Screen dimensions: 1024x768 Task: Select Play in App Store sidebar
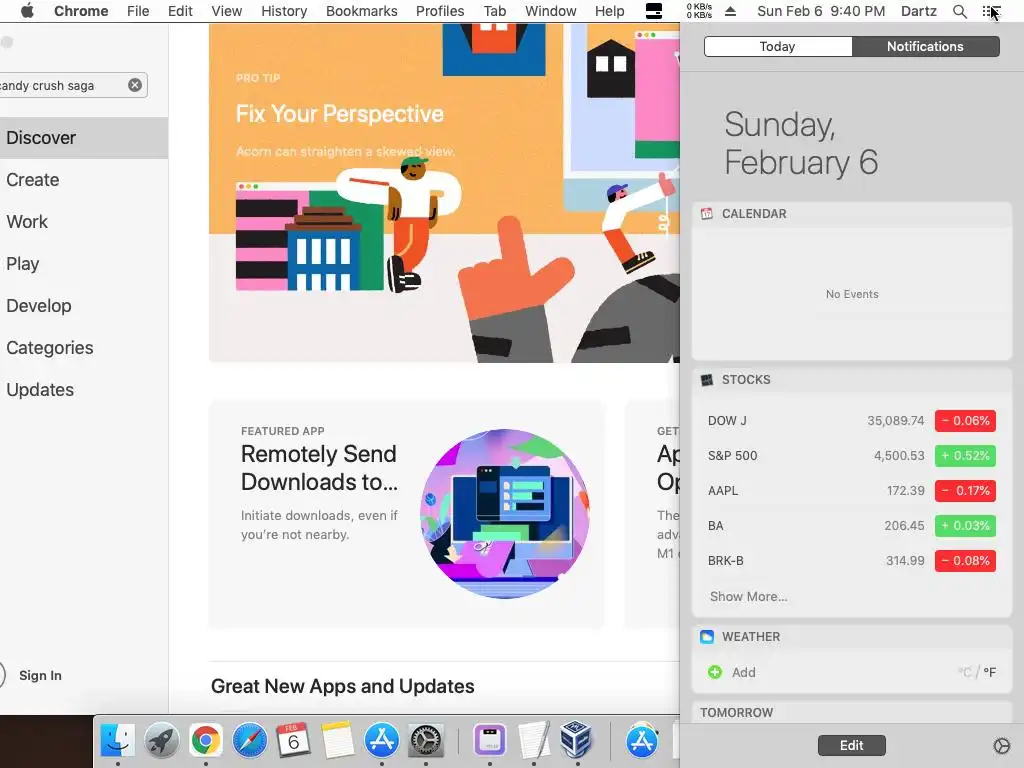84,264
